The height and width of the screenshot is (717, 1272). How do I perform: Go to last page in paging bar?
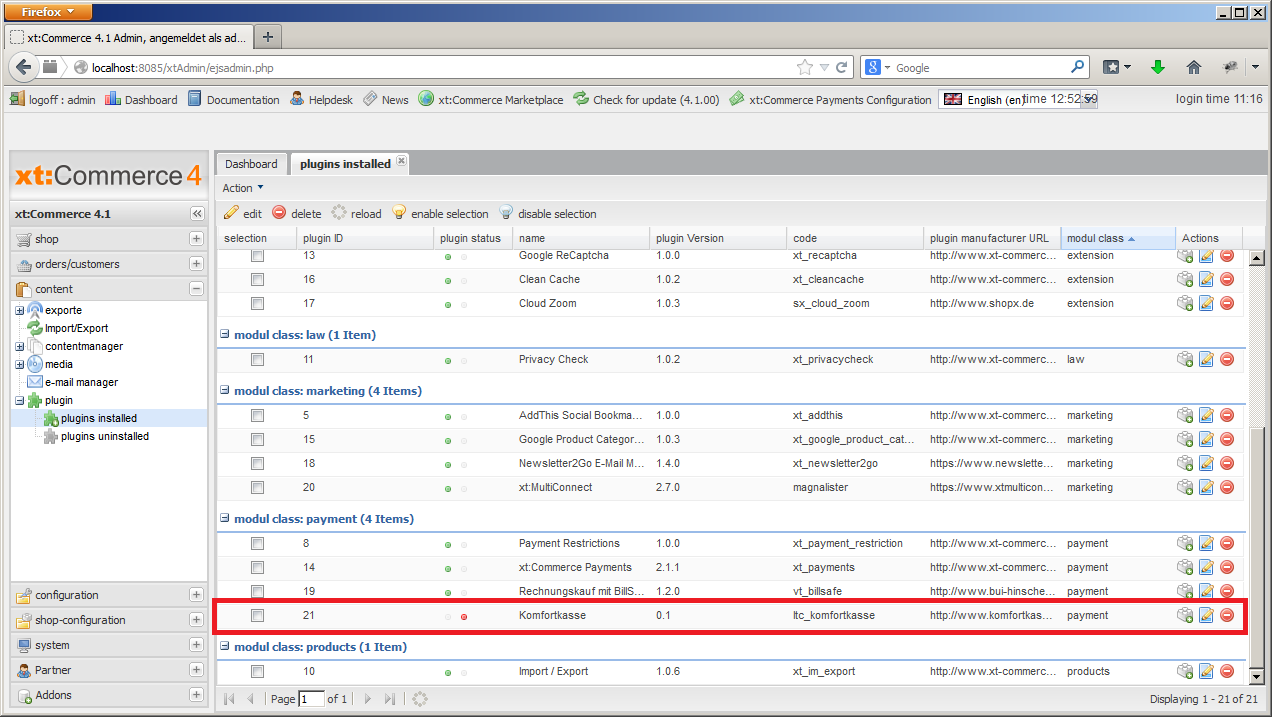click(x=390, y=699)
